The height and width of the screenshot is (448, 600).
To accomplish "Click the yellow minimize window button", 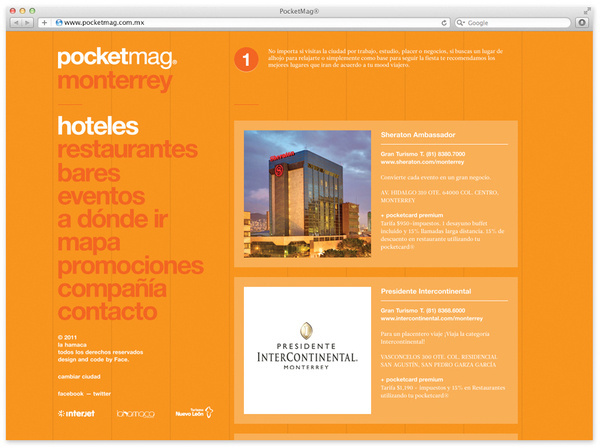I will click(x=22, y=11).
